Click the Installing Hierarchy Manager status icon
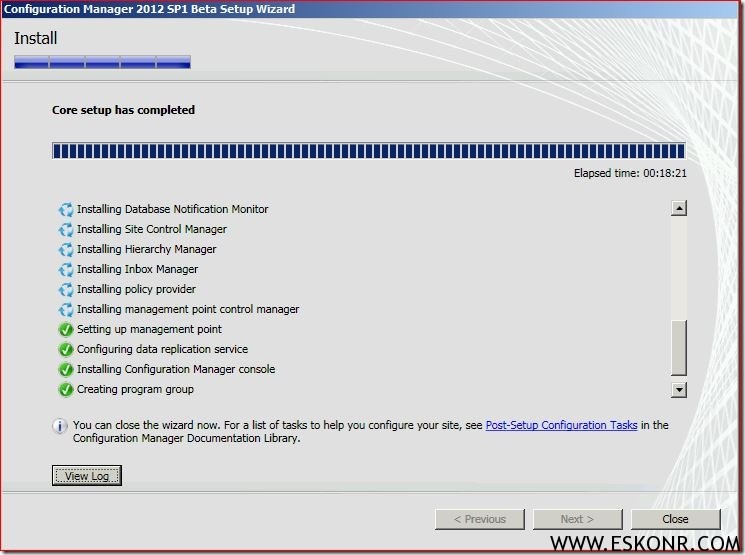 [x=66, y=249]
